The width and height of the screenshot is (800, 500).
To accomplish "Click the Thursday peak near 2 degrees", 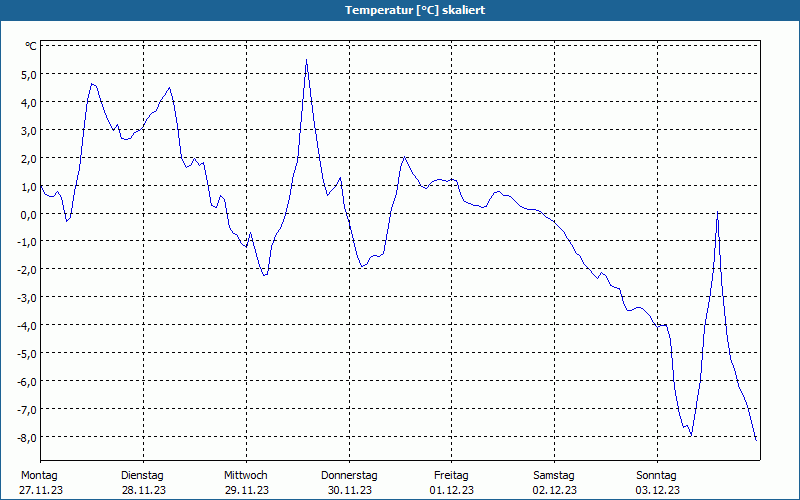I will click(x=404, y=157).
